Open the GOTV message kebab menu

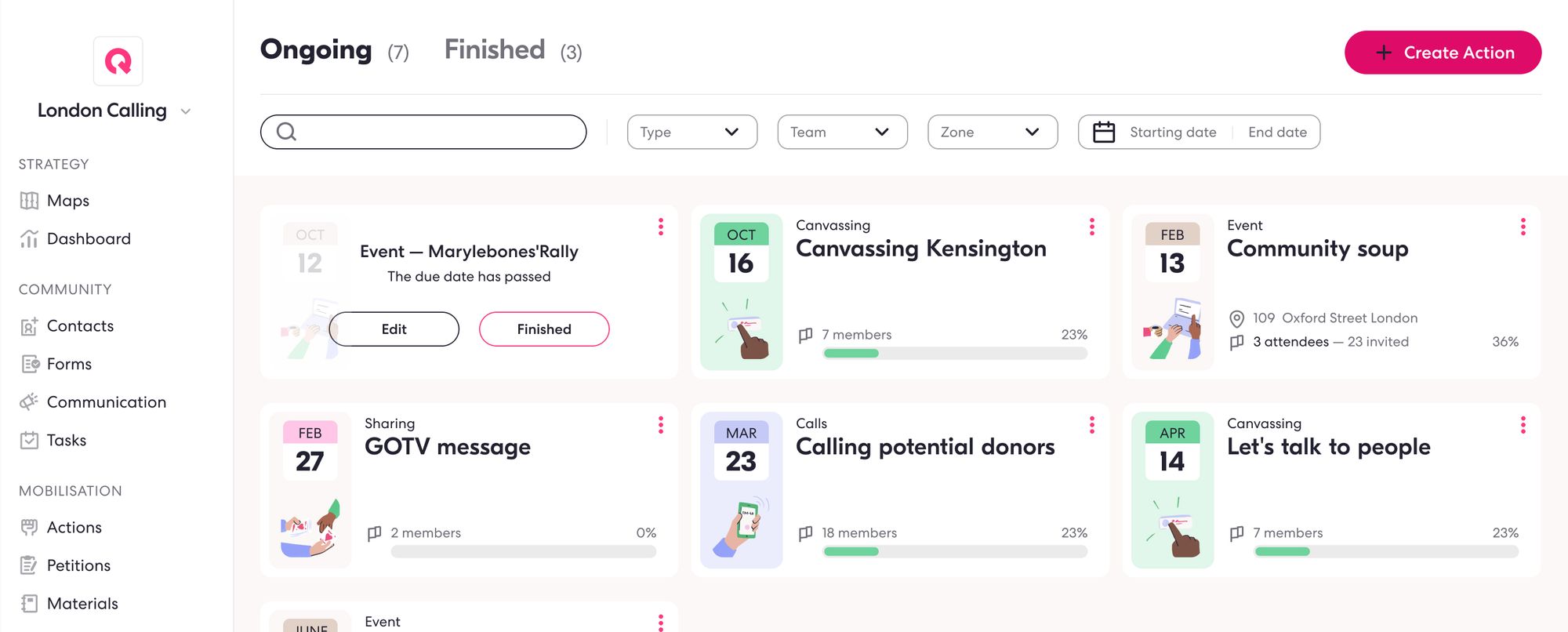pyautogui.click(x=662, y=426)
